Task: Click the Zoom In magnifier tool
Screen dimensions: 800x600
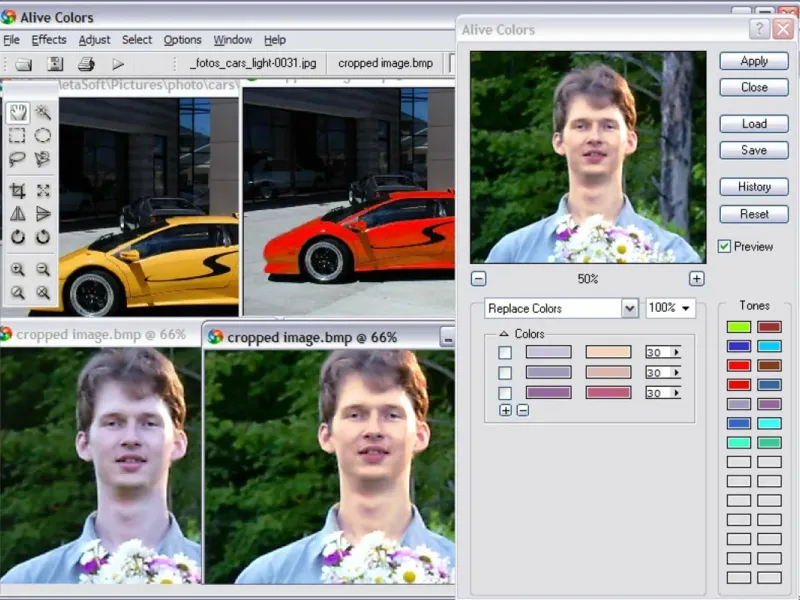Action: click(x=18, y=269)
